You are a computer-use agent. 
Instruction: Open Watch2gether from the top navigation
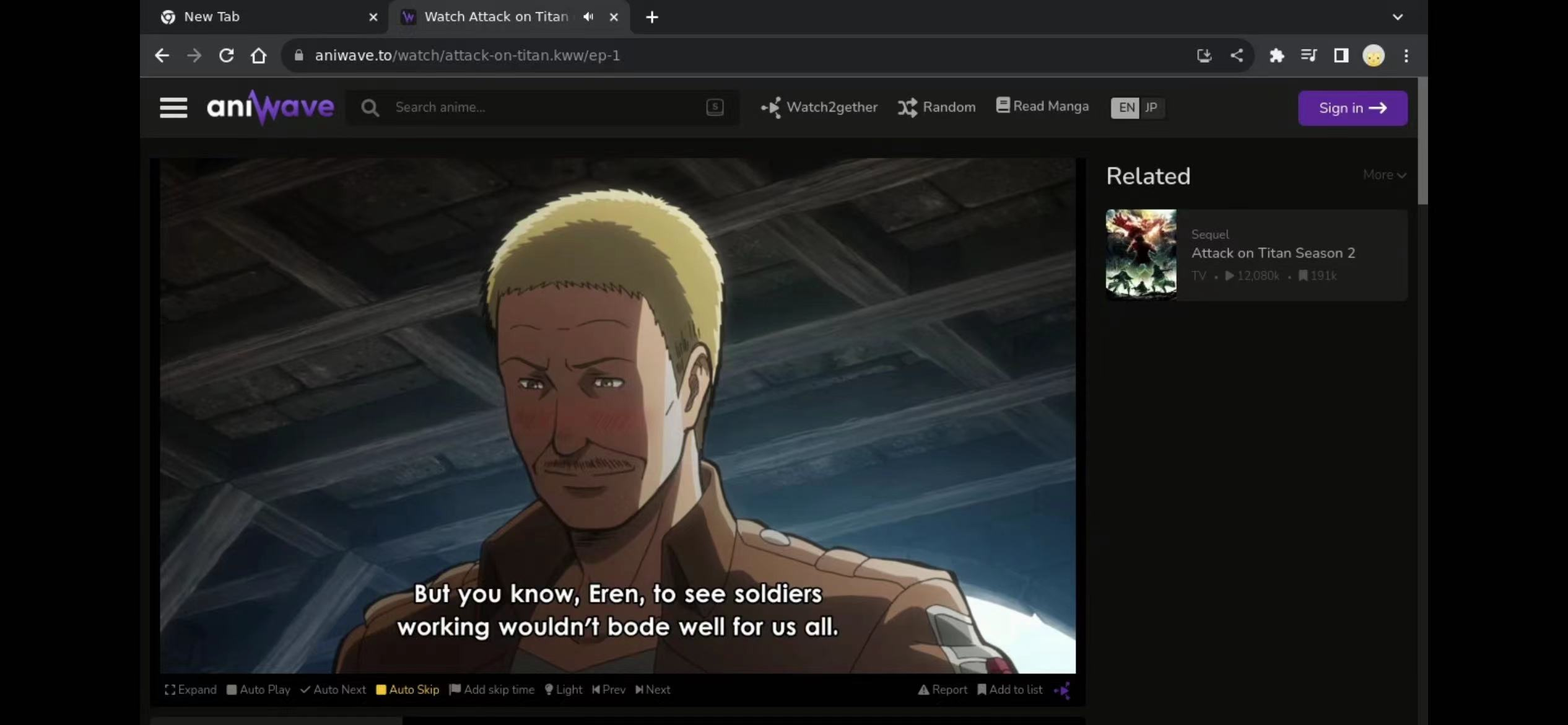(x=819, y=107)
